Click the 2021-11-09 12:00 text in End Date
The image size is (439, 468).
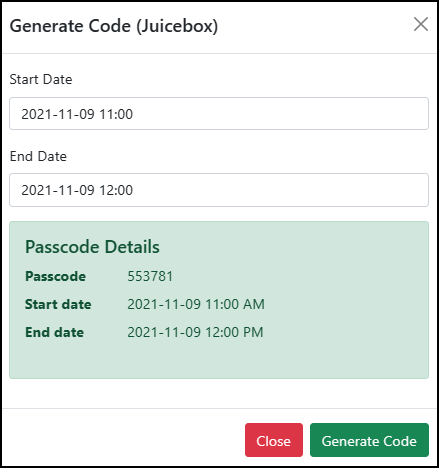77,190
